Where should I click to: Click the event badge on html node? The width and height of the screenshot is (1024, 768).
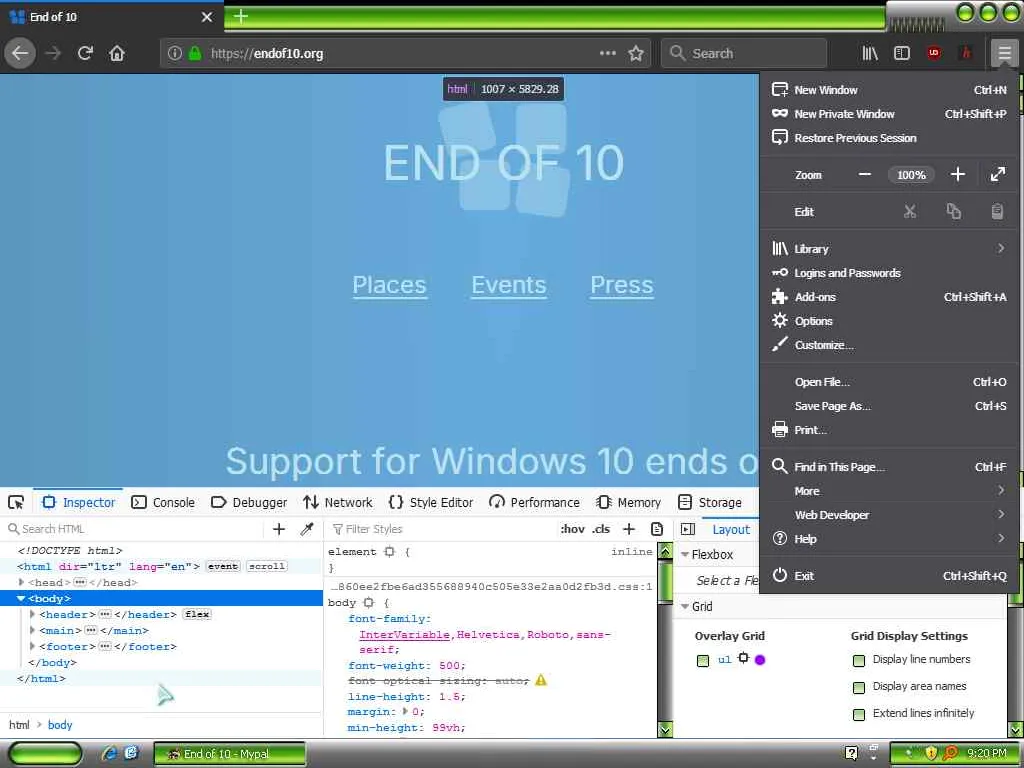[223, 566]
